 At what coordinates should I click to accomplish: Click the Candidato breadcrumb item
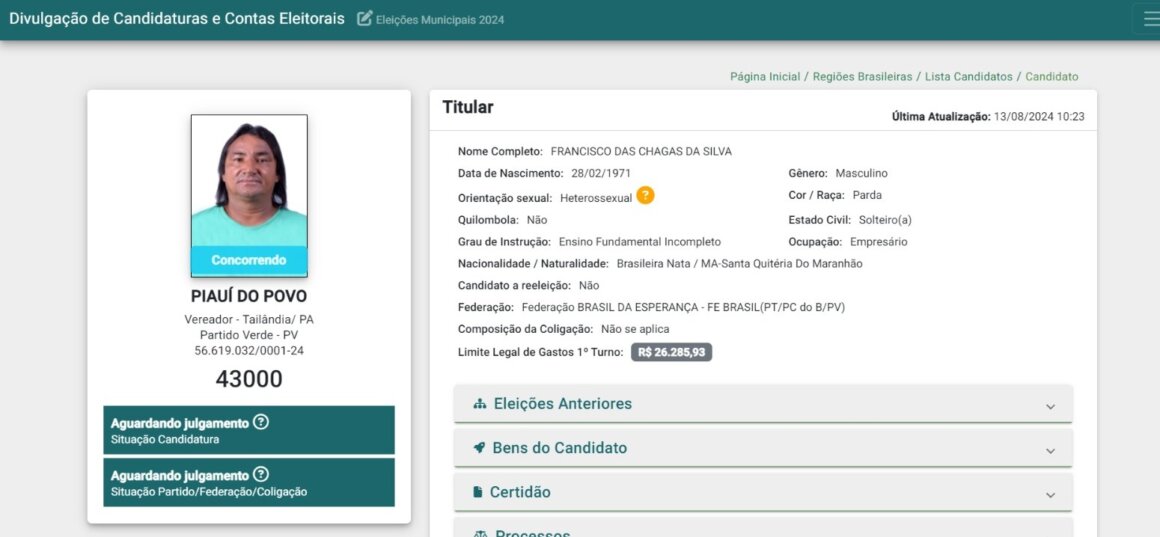(x=1051, y=76)
